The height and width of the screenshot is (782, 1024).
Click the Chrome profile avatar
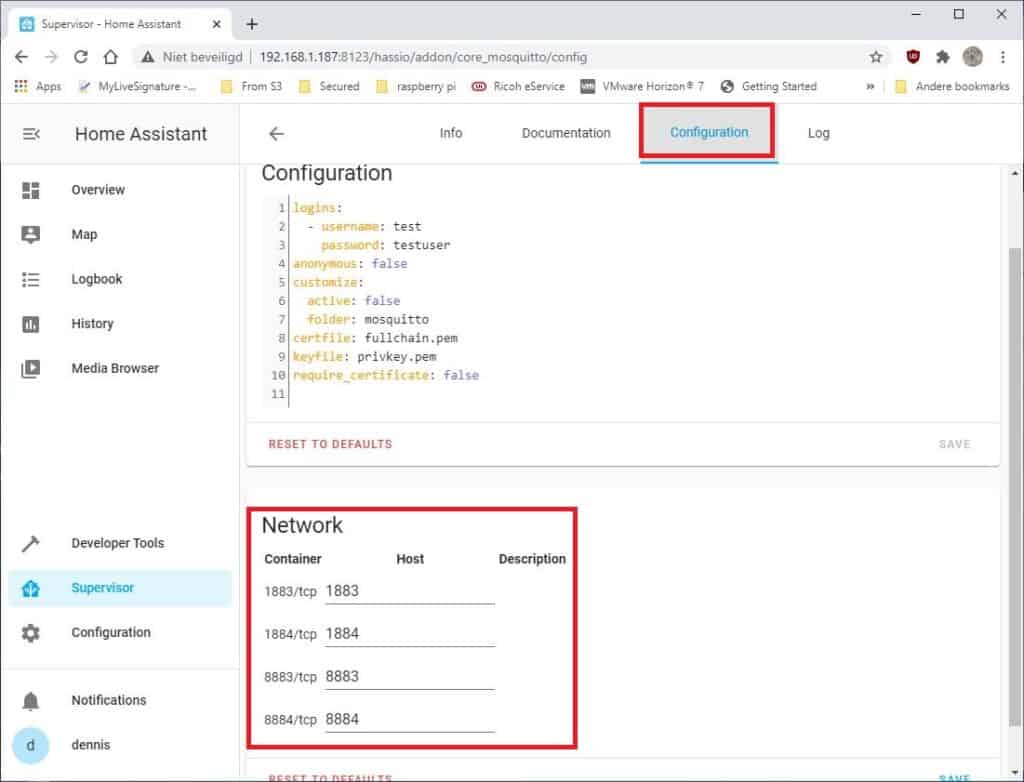tap(972, 57)
